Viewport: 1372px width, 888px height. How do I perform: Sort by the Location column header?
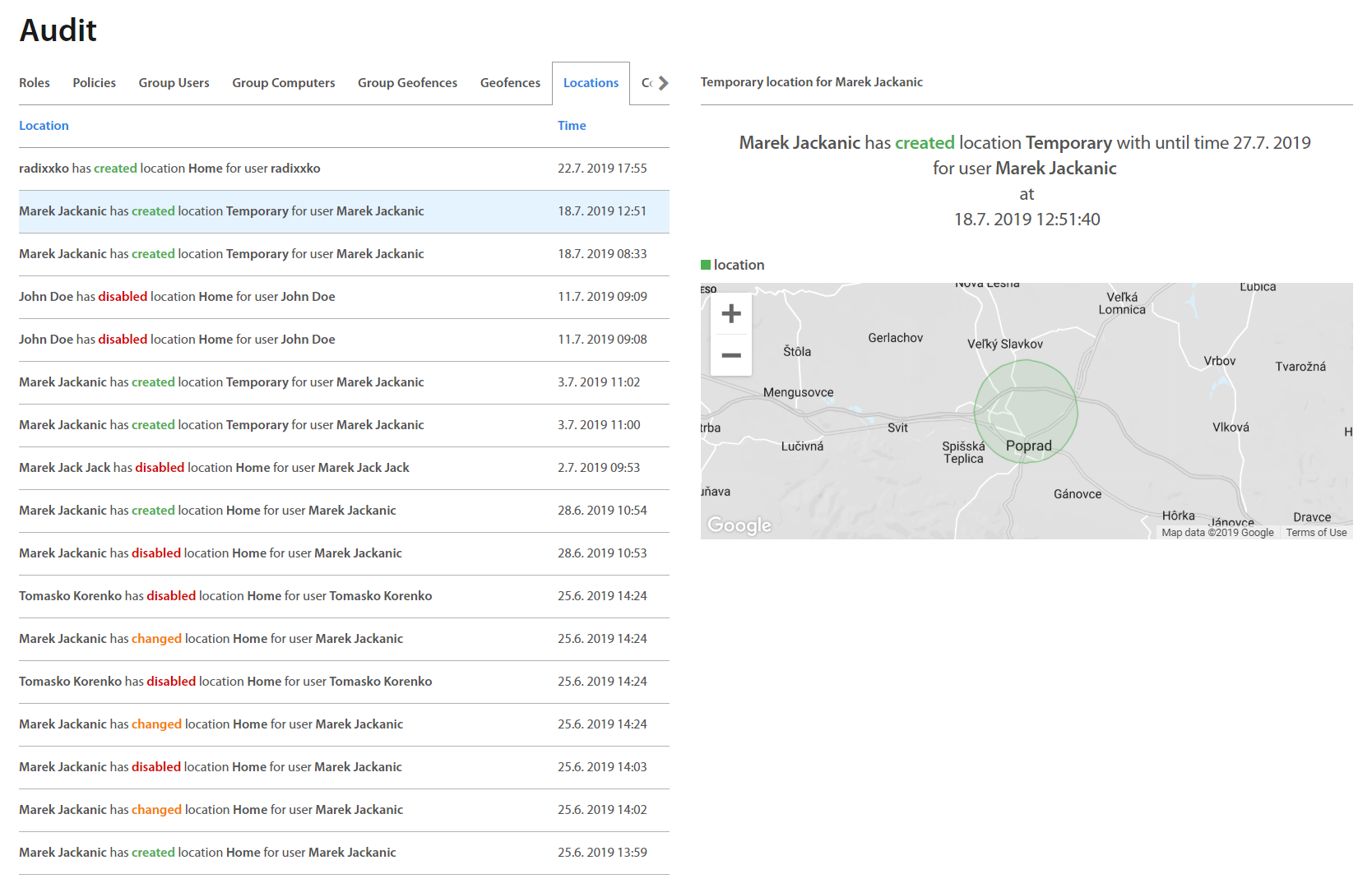tap(44, 126)
